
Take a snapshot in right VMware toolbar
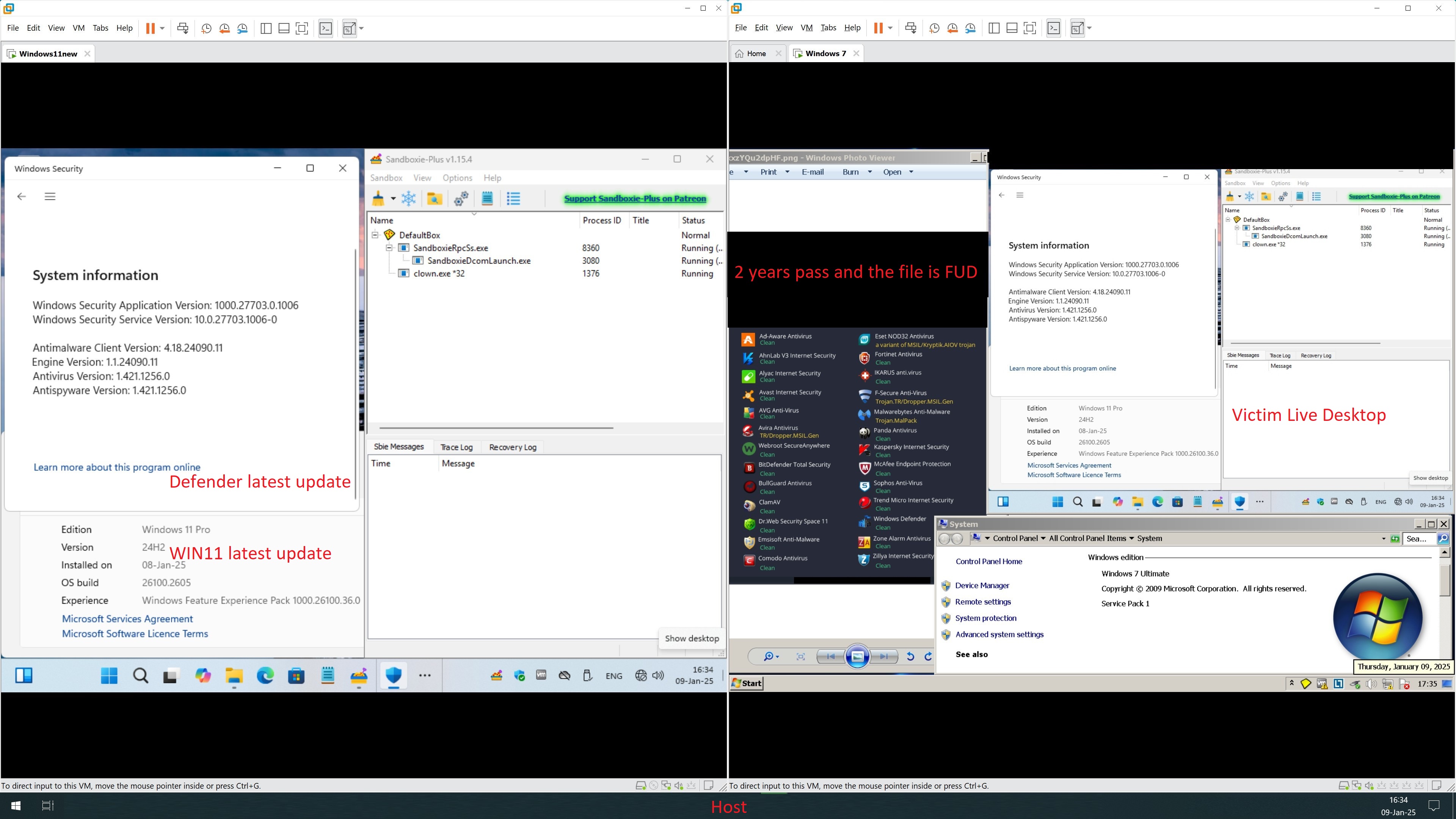(934, 28)
